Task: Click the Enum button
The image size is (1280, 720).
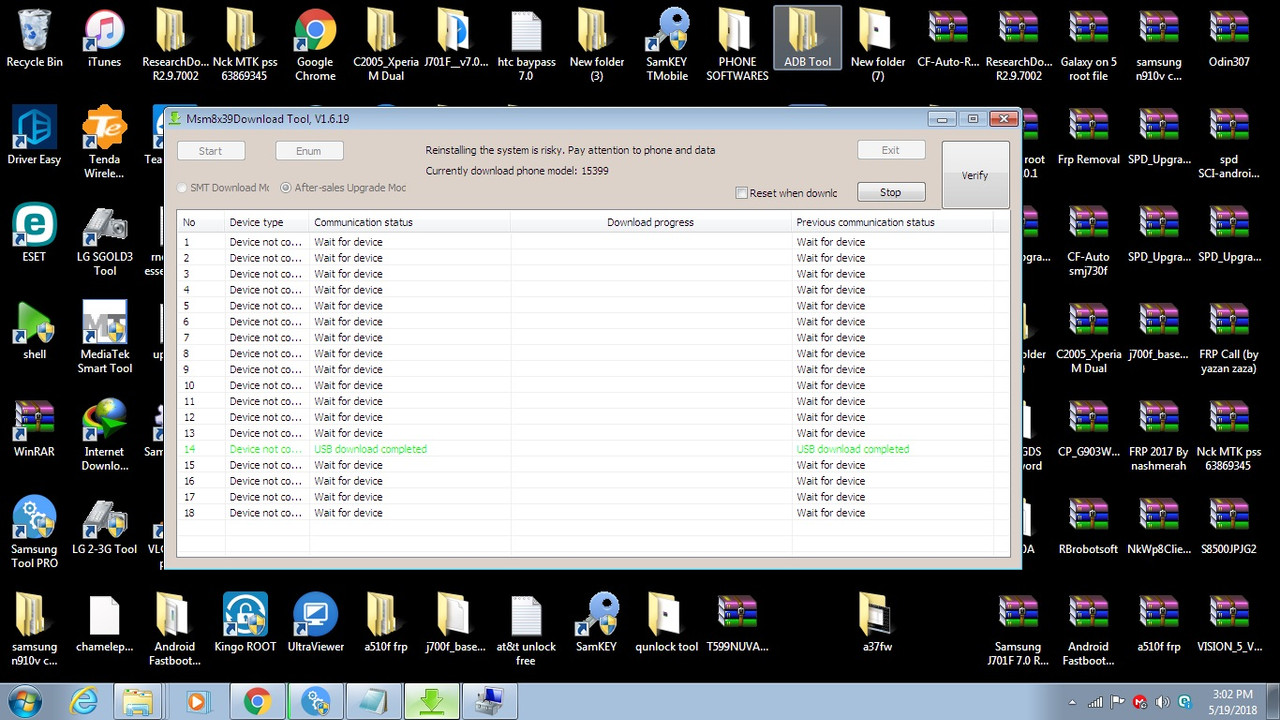Action: pyautogui.click(x=309, y=151)
